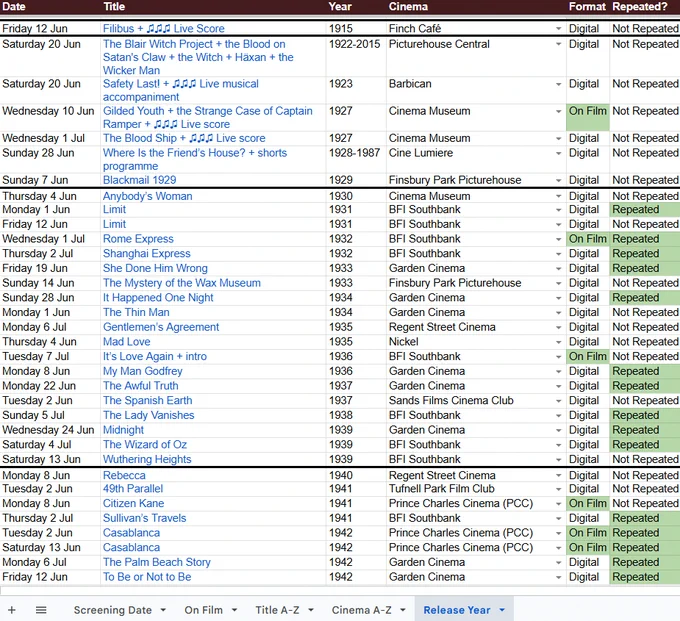Open cinema dropdown for Picturehouse Central row
The image size is (680, 621).
pos(559,44)
